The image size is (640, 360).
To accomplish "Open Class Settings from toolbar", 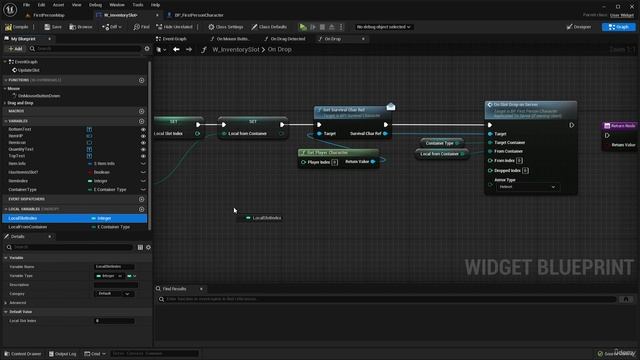I will (x=226, y=27).
